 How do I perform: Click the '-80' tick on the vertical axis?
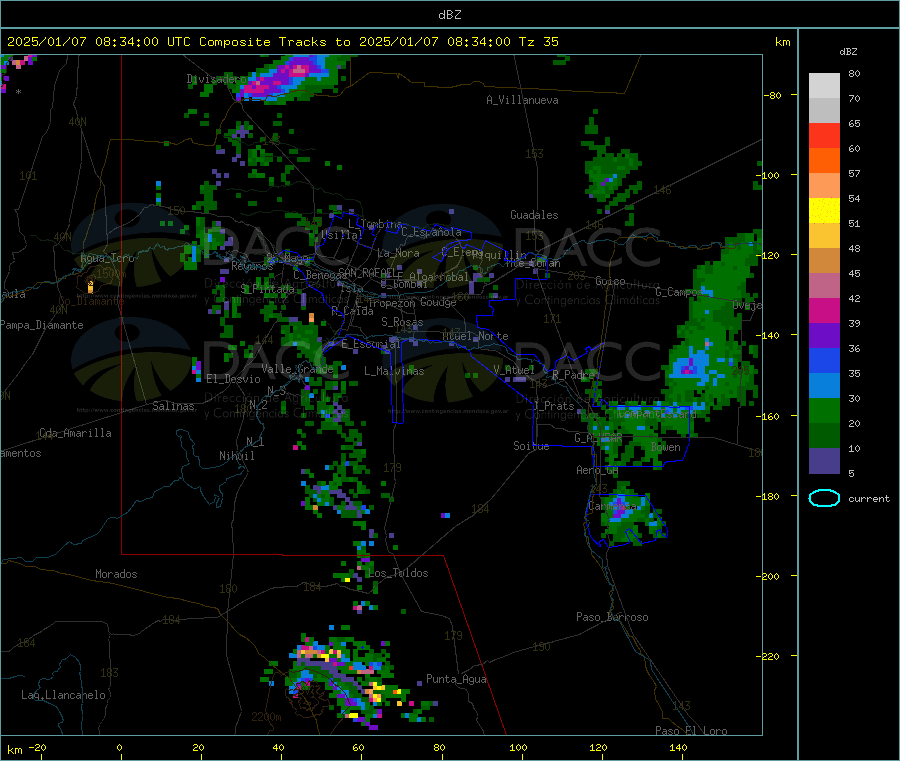click(773, 95)
